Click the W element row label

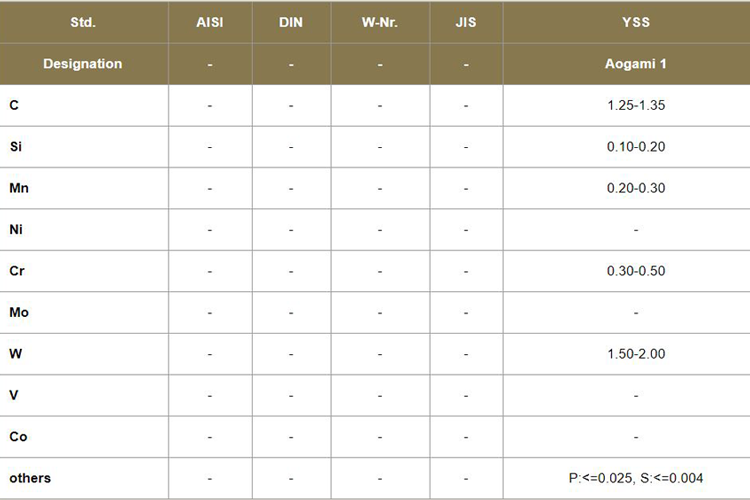(15, 354)
